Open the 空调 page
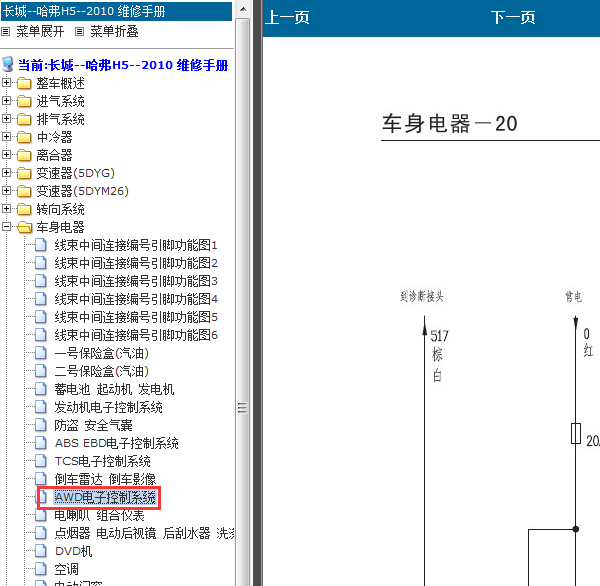 (x=66, y=569)
